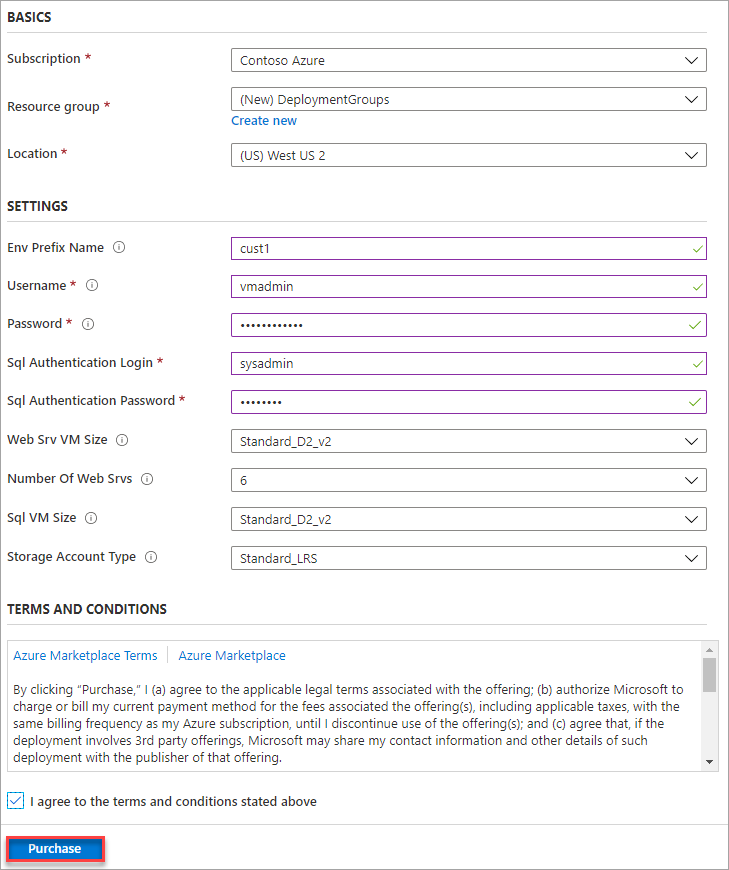
Task: Open the Storage Account Type info icon
Action: [x=150, y=557]
